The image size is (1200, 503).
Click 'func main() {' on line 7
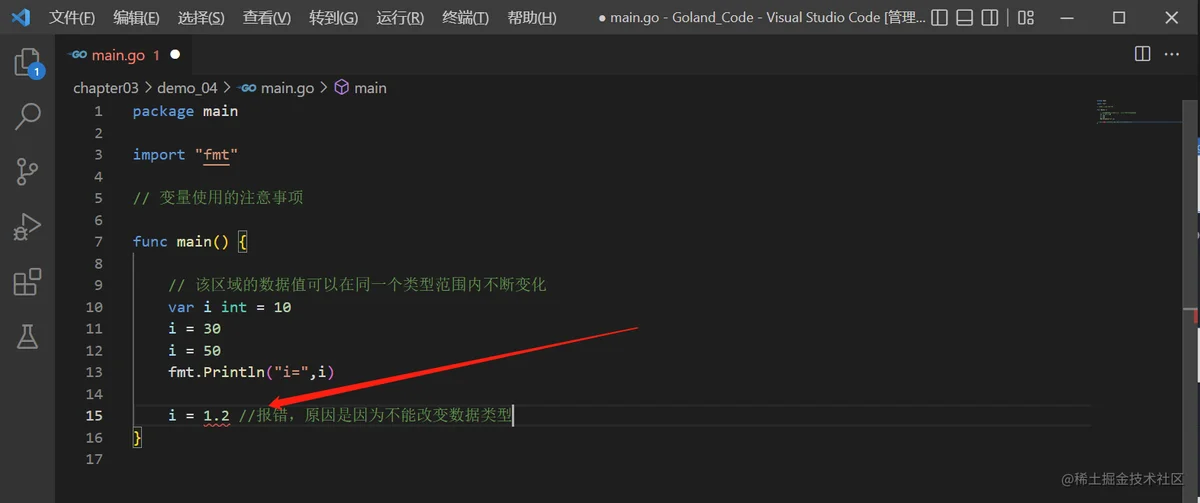point(190,242)
